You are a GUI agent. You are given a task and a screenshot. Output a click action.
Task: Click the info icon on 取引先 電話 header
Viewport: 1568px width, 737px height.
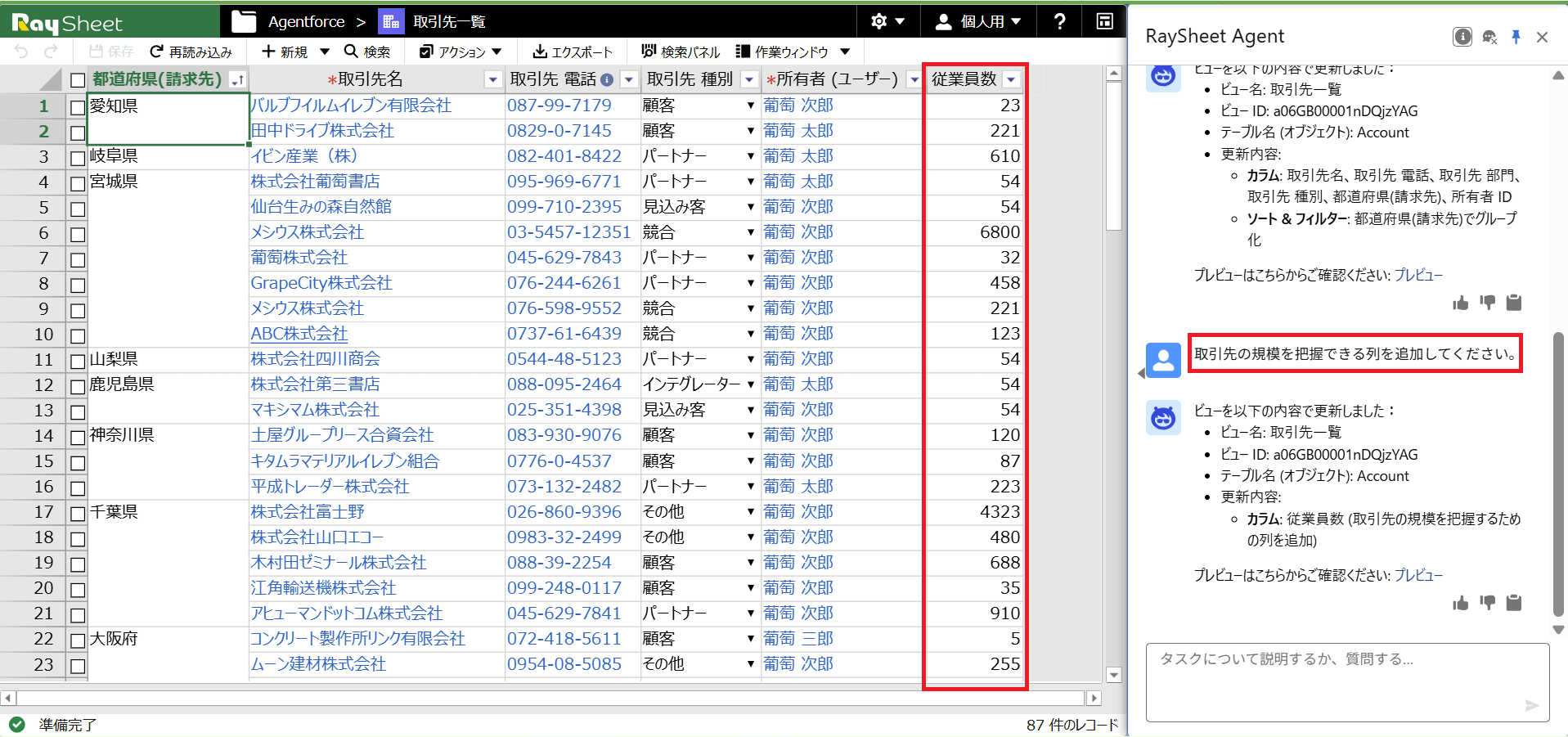607,80
